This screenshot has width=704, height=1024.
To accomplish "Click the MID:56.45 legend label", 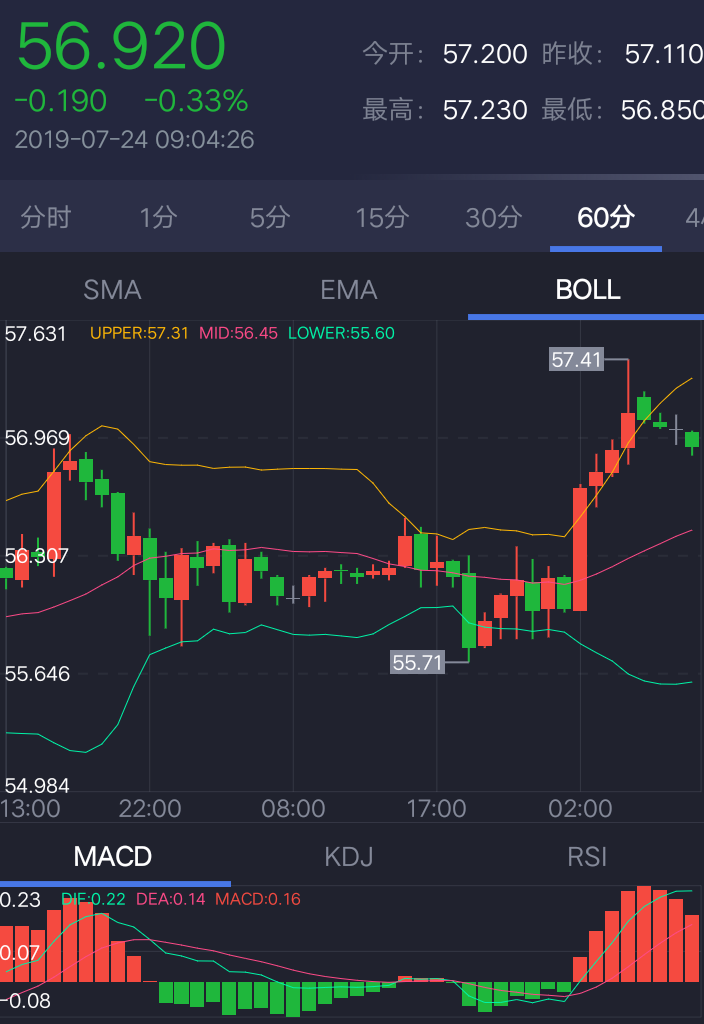I will click(238, 333).
